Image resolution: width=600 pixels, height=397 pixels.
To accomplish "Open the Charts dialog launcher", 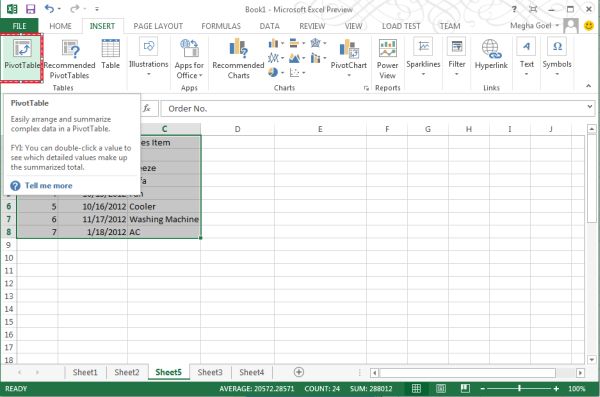I will click(366, 88).
